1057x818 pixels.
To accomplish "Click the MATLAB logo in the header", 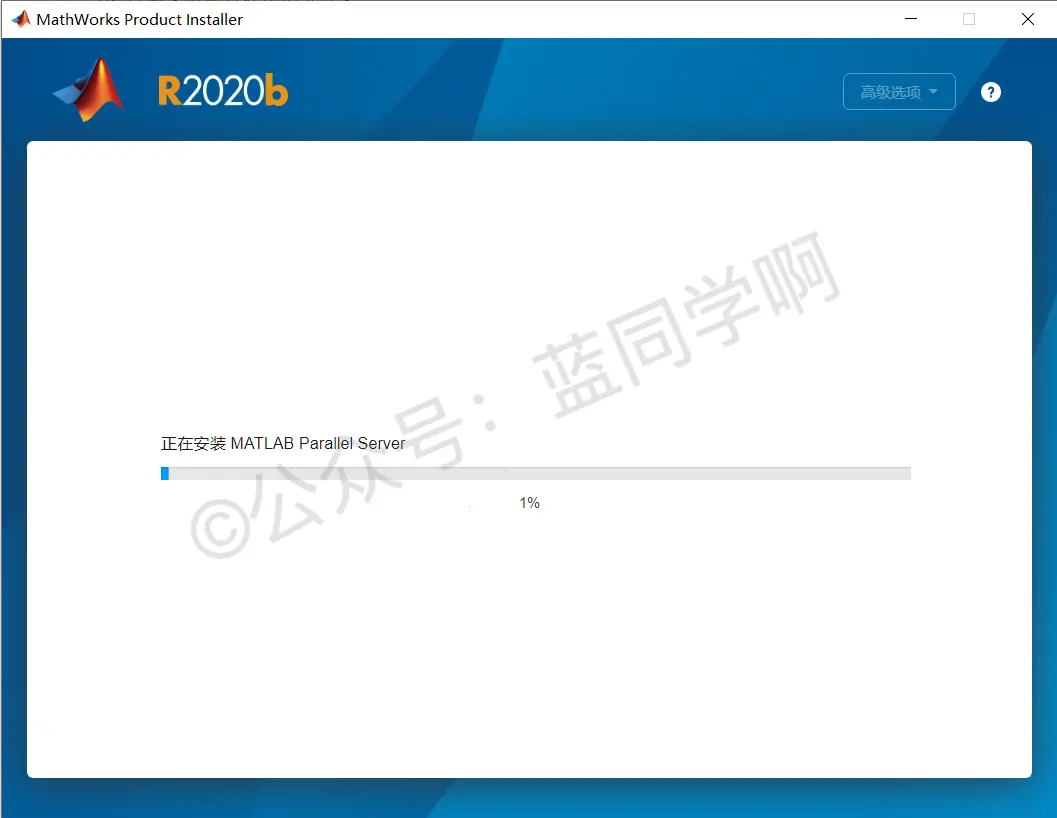I will point(89,90).
